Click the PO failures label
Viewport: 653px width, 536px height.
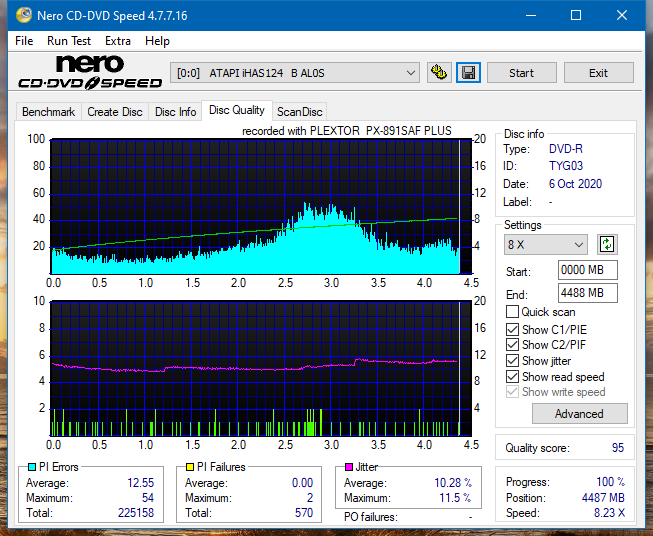pyautogui.click(x=371, y=517)
